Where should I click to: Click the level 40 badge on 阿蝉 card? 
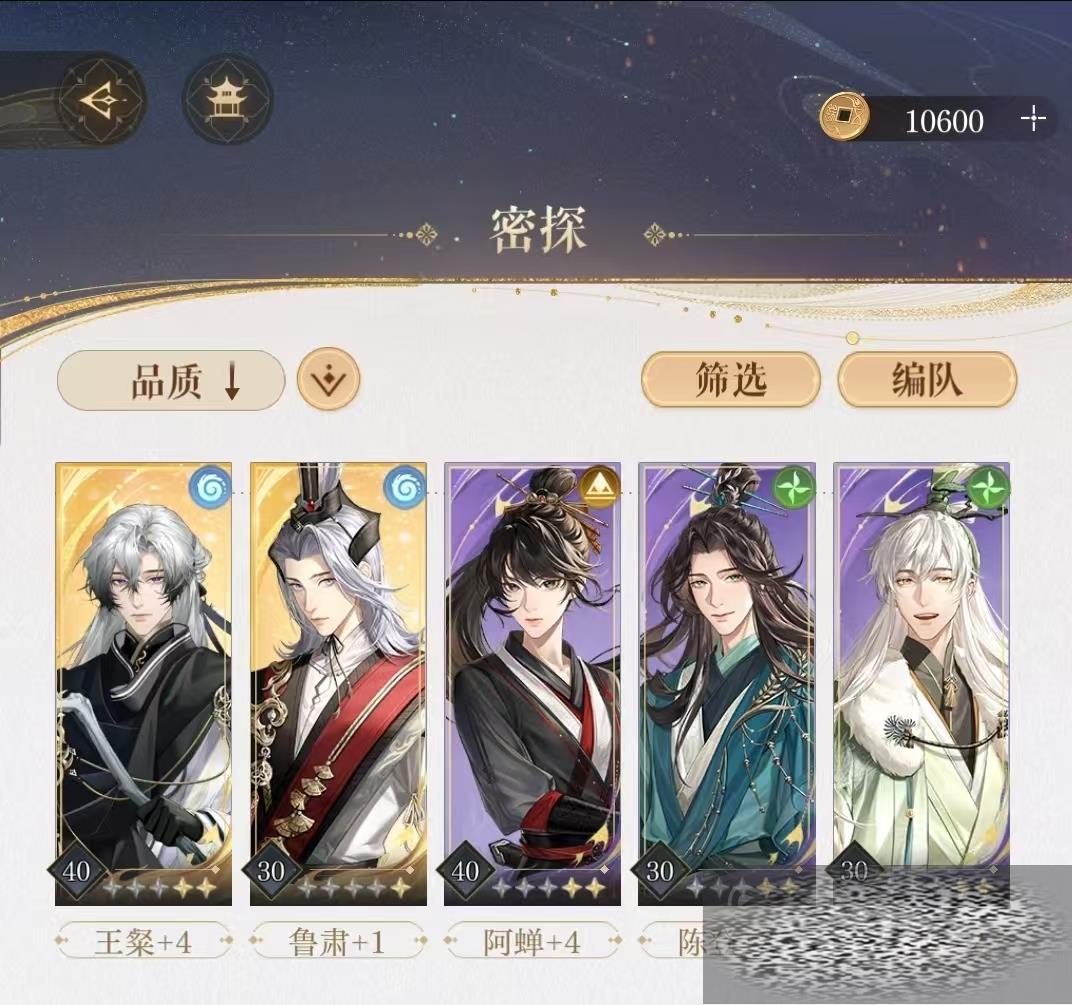(465, 871)
